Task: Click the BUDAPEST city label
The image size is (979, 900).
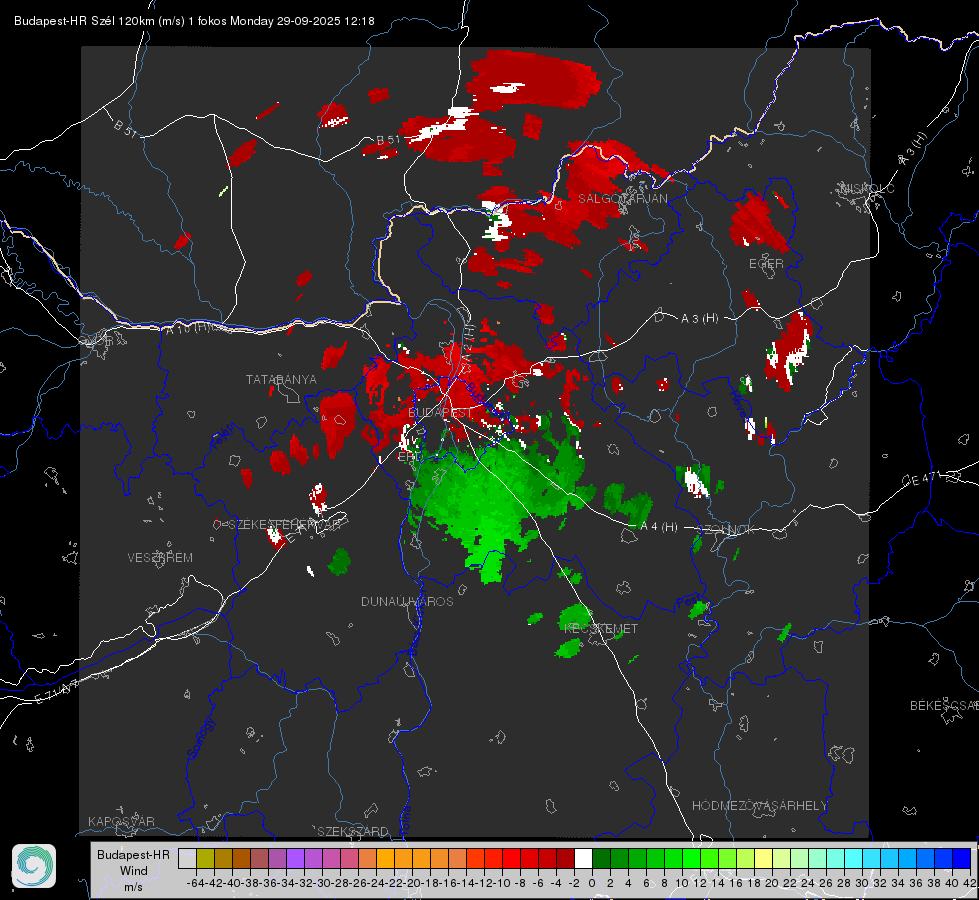Action: [440, 413]
